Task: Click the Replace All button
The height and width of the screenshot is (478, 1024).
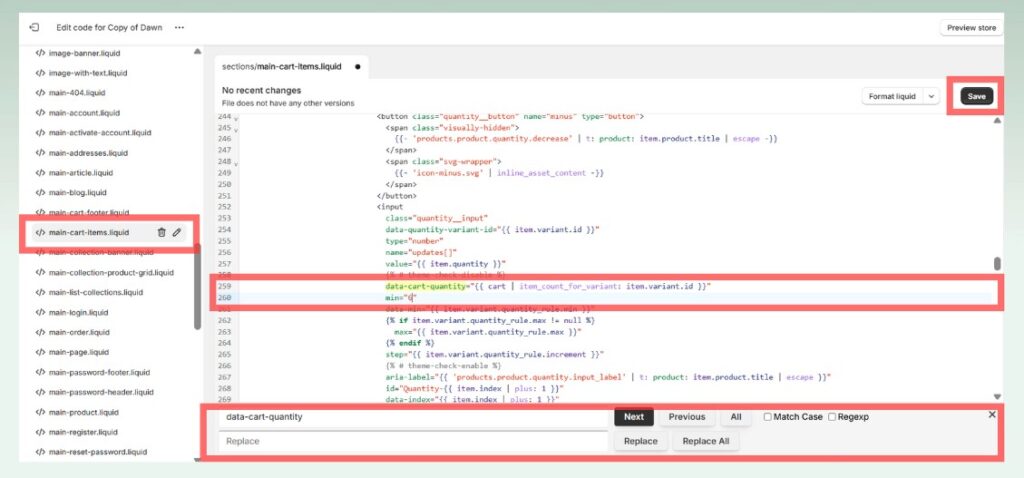Action: tap(705, 441)
